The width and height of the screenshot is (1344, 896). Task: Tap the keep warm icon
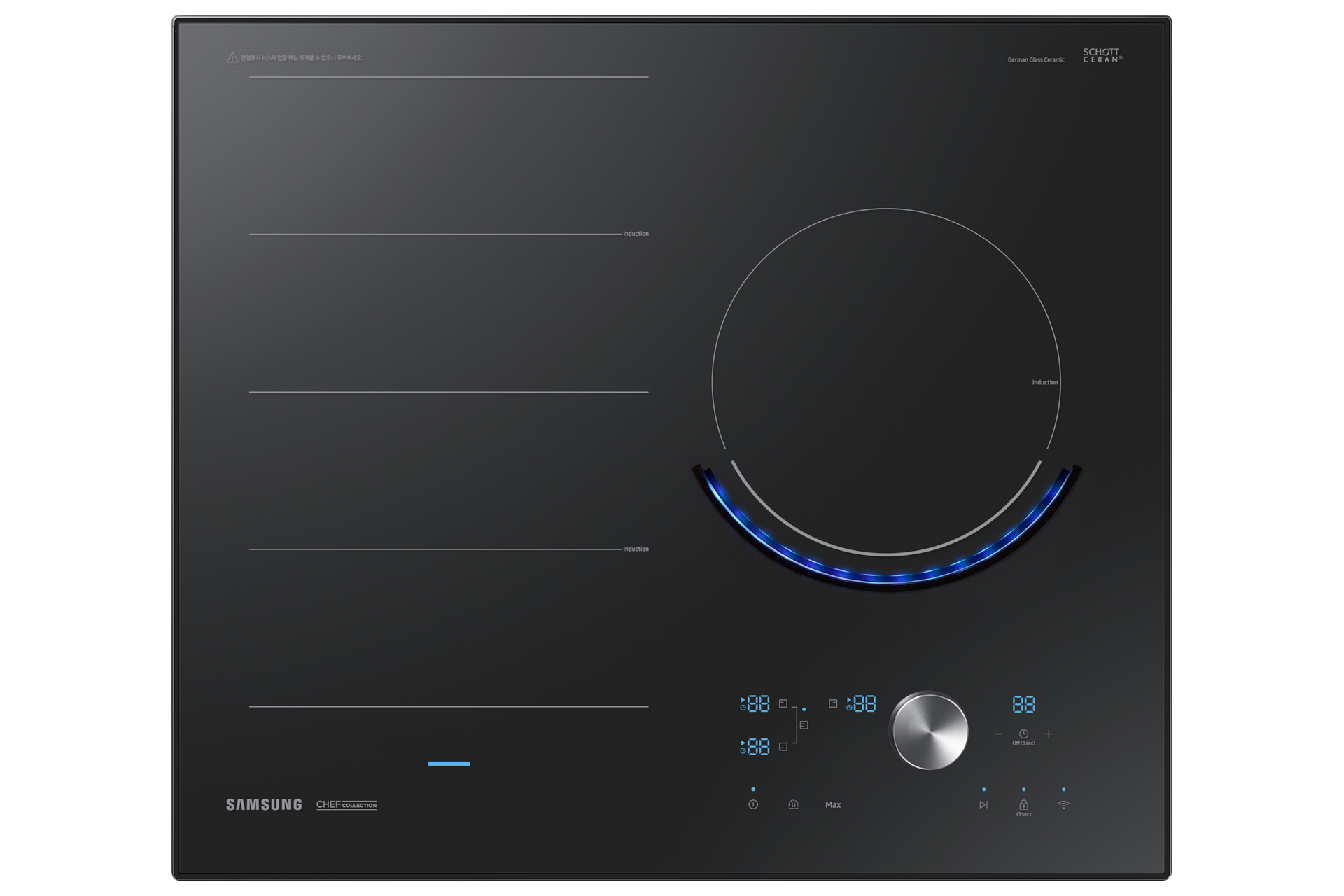click(793, 805)
